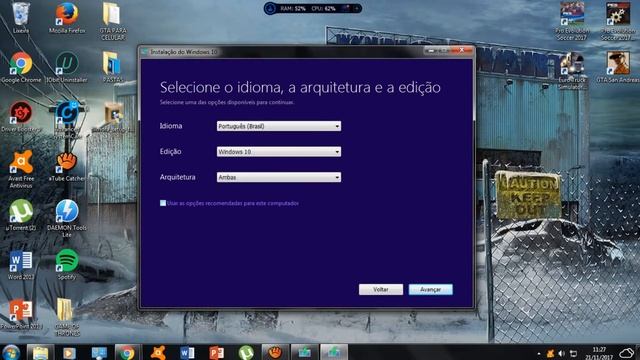Click the volume speaker tray icon
Image resolution: width=640 pixels, height=360 pixels.
pyautogui.click(x=562, y=353)
